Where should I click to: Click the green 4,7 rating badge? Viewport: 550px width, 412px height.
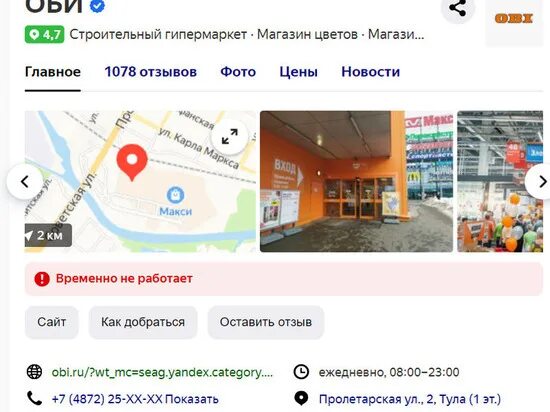click(45, 34)
